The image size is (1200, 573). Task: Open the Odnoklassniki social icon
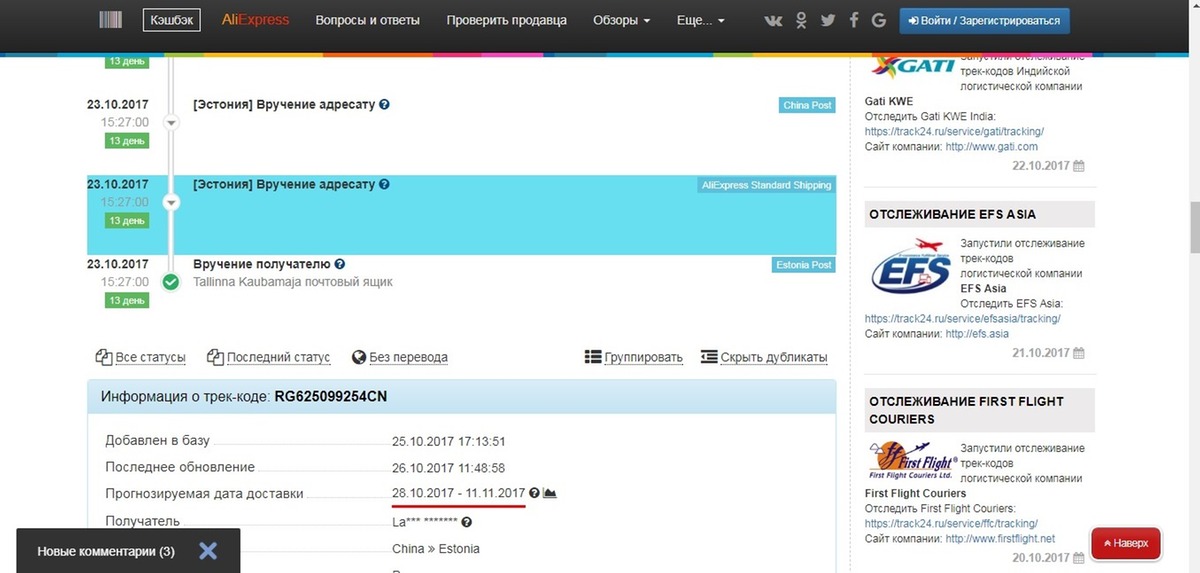(x=801, y=20)
